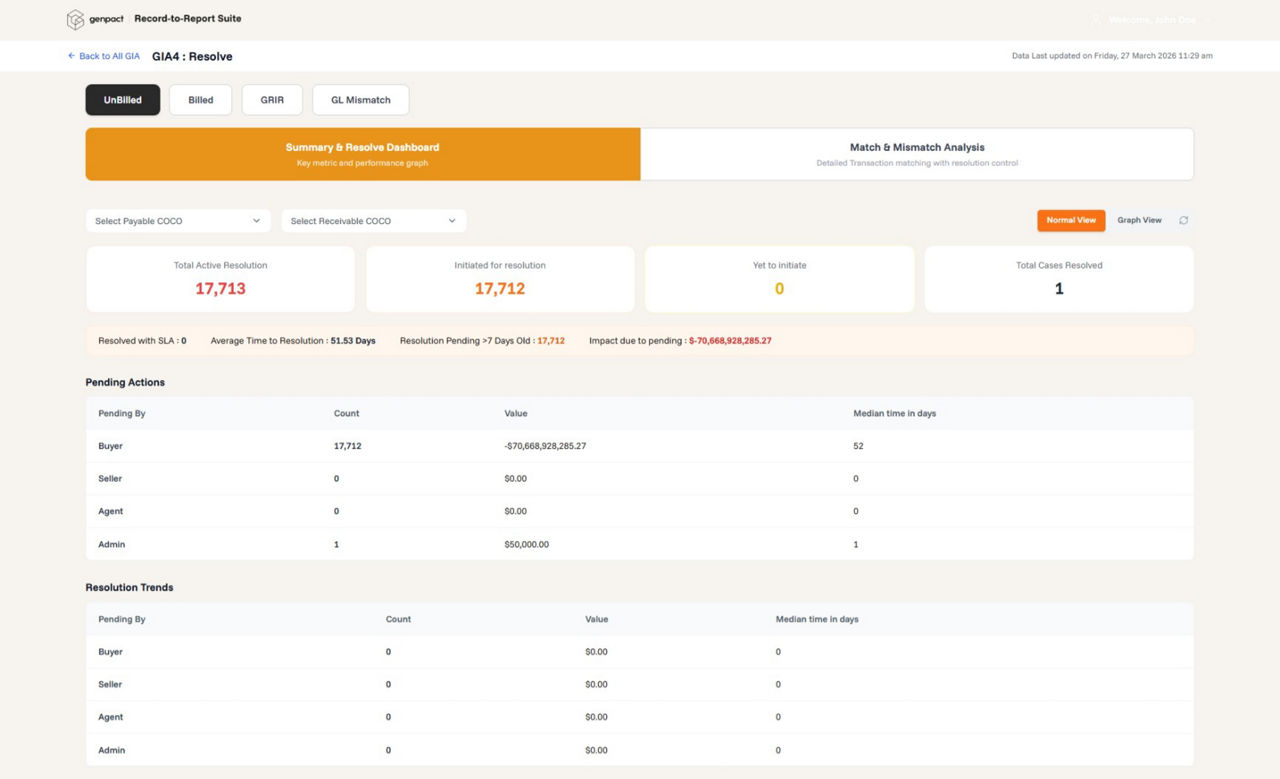The width and height of the screenshot is (1280, 779).
Task: Click Buyer row in Pending Actions
Action: tap(640, 446)
